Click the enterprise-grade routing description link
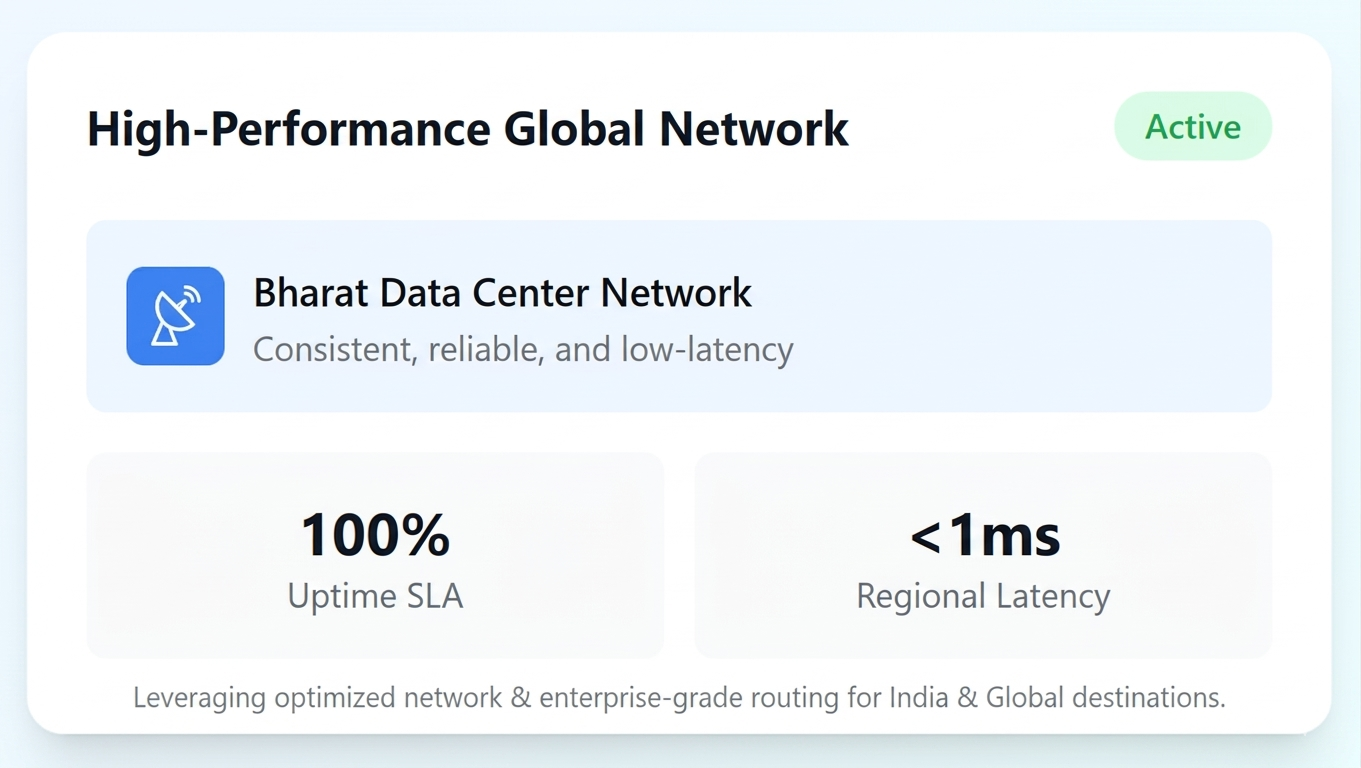The image size is (1361, 768). point(680,697)
